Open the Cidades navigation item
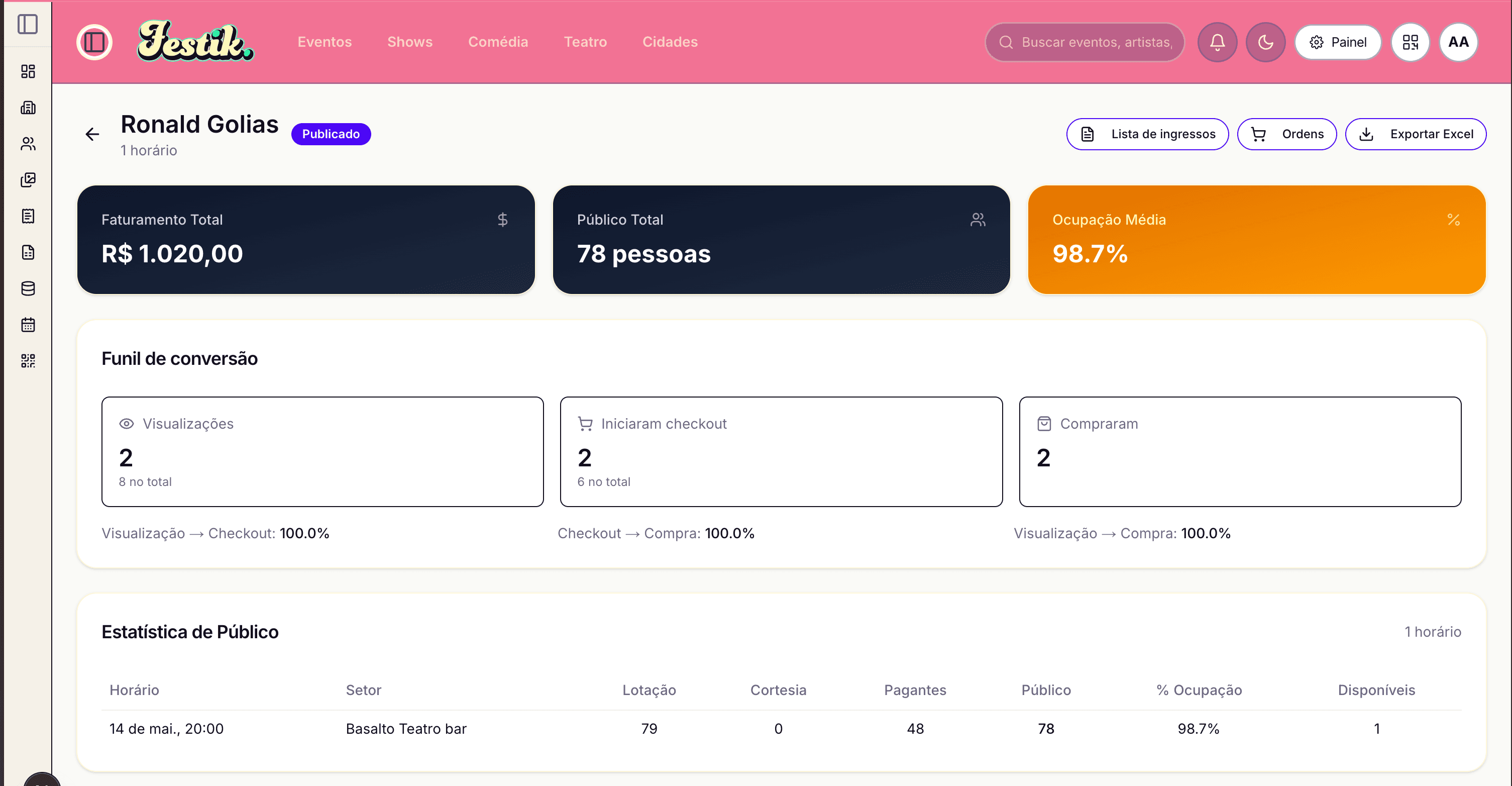 pos(670,42)
